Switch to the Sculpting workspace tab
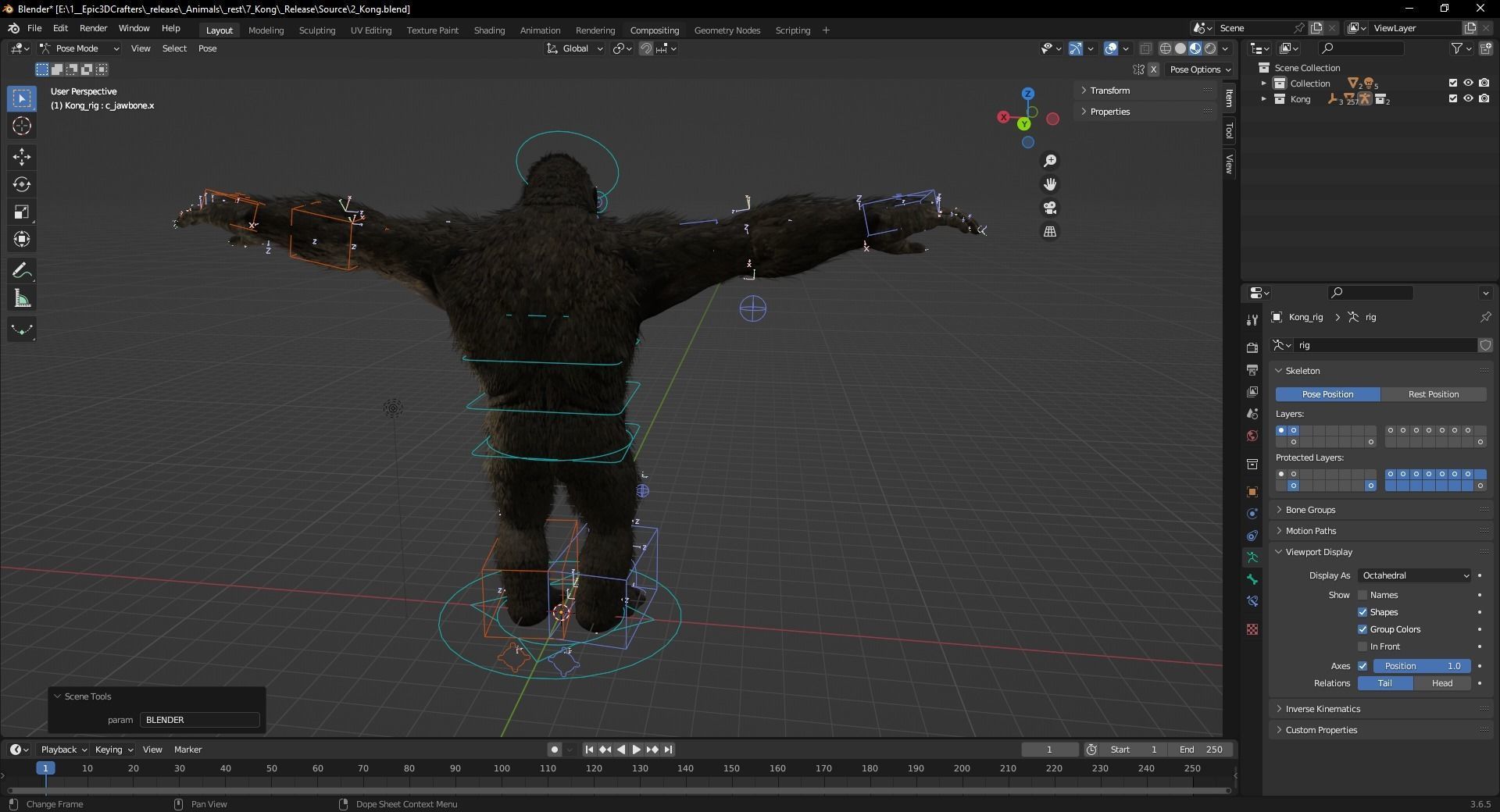This screenshot has height=812, width=1500. tap(317, 30)
